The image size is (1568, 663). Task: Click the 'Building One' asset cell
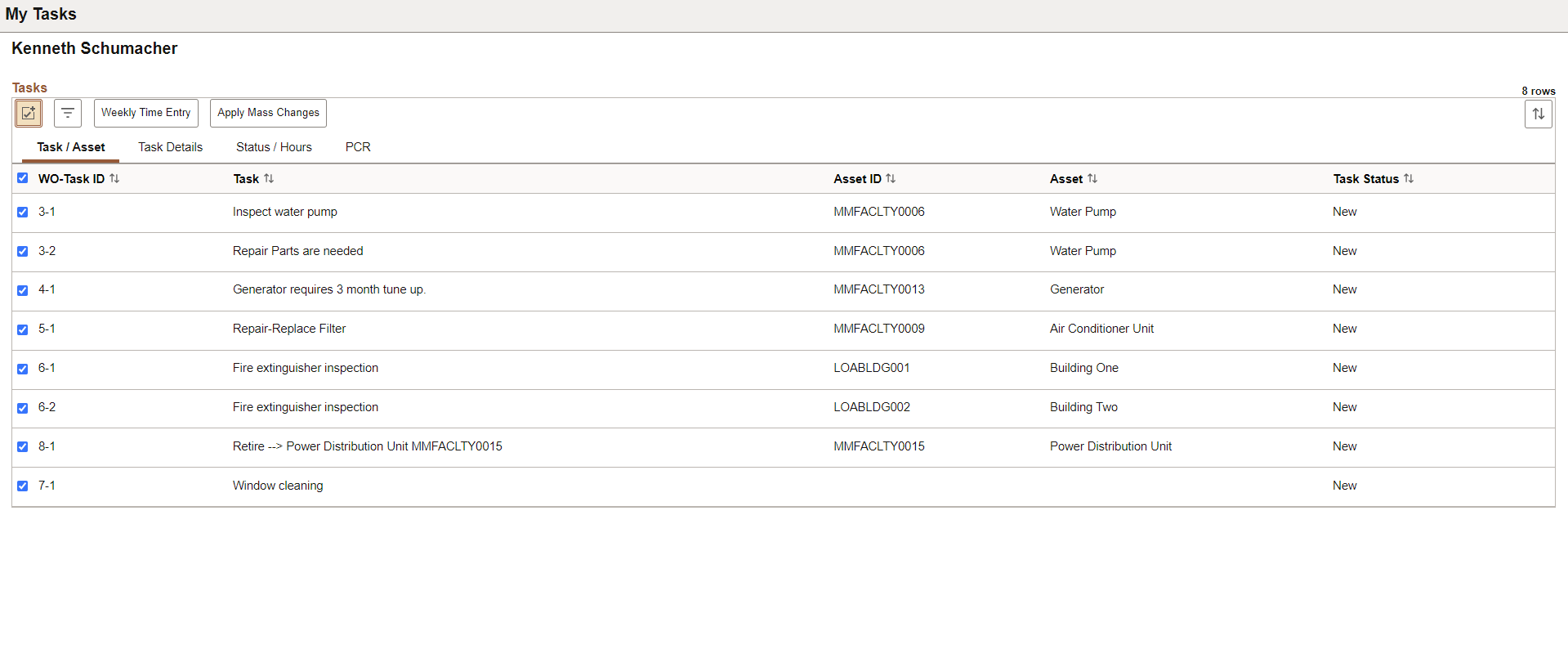pyautogui.click(x=1084, y=368)
